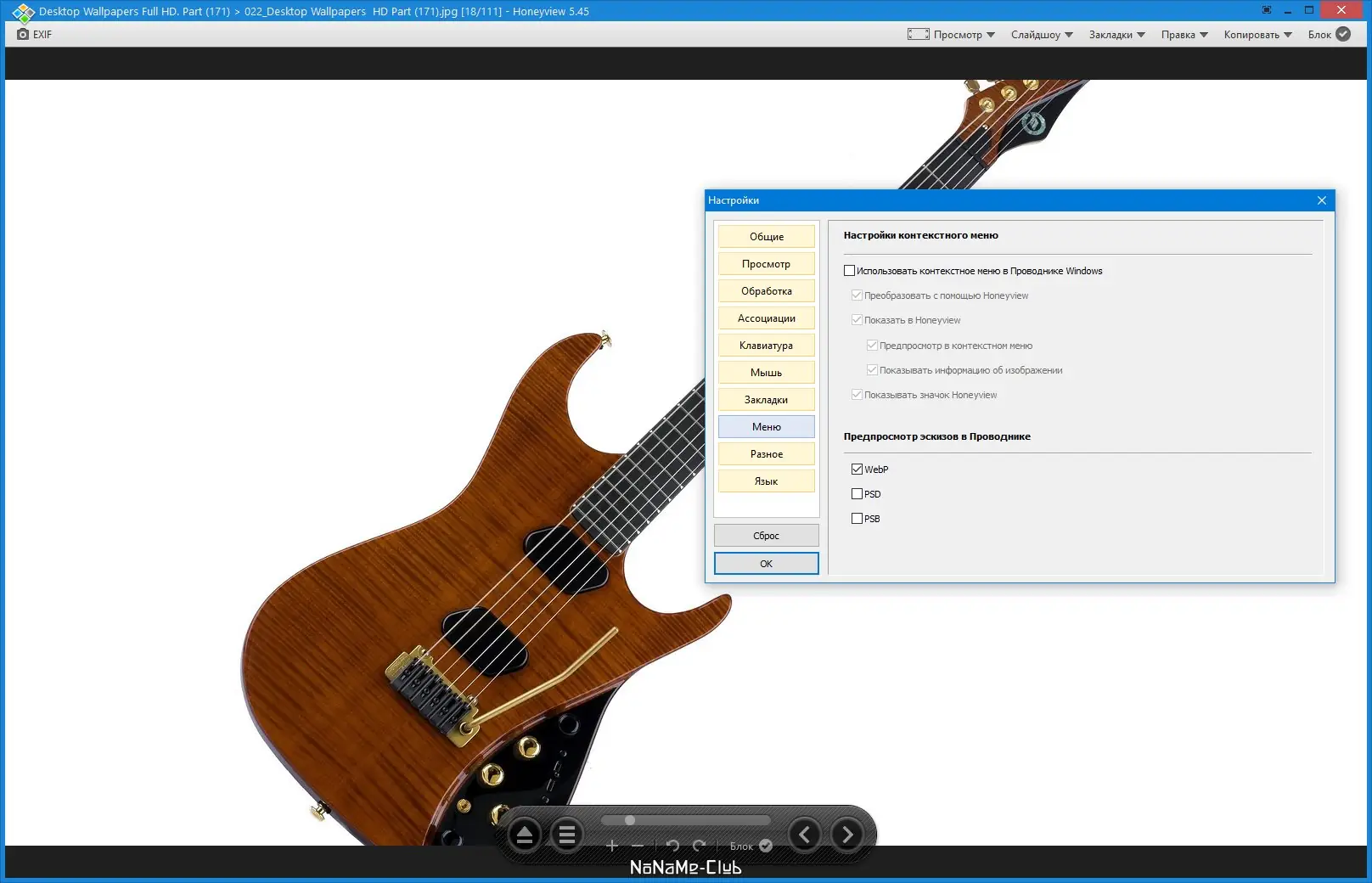The width and height of the screenshot is (1372, 883).
Task: Minimize the Honeyview window
Action: coord(1288,10)
